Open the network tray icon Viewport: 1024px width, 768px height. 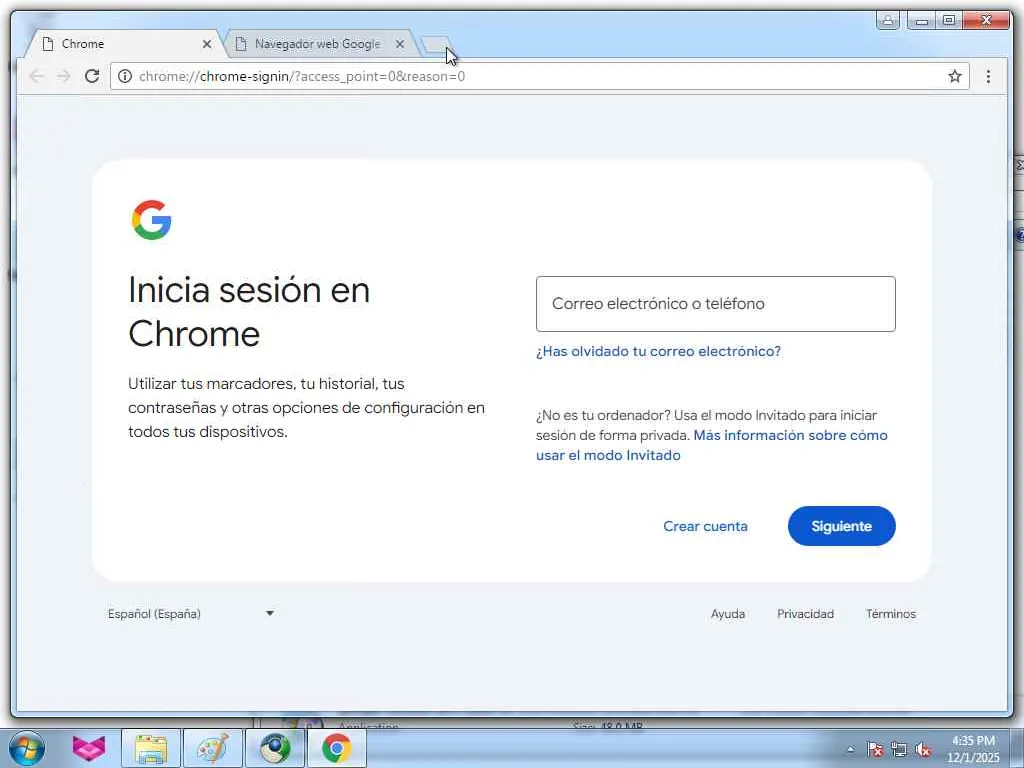[899, 749]
